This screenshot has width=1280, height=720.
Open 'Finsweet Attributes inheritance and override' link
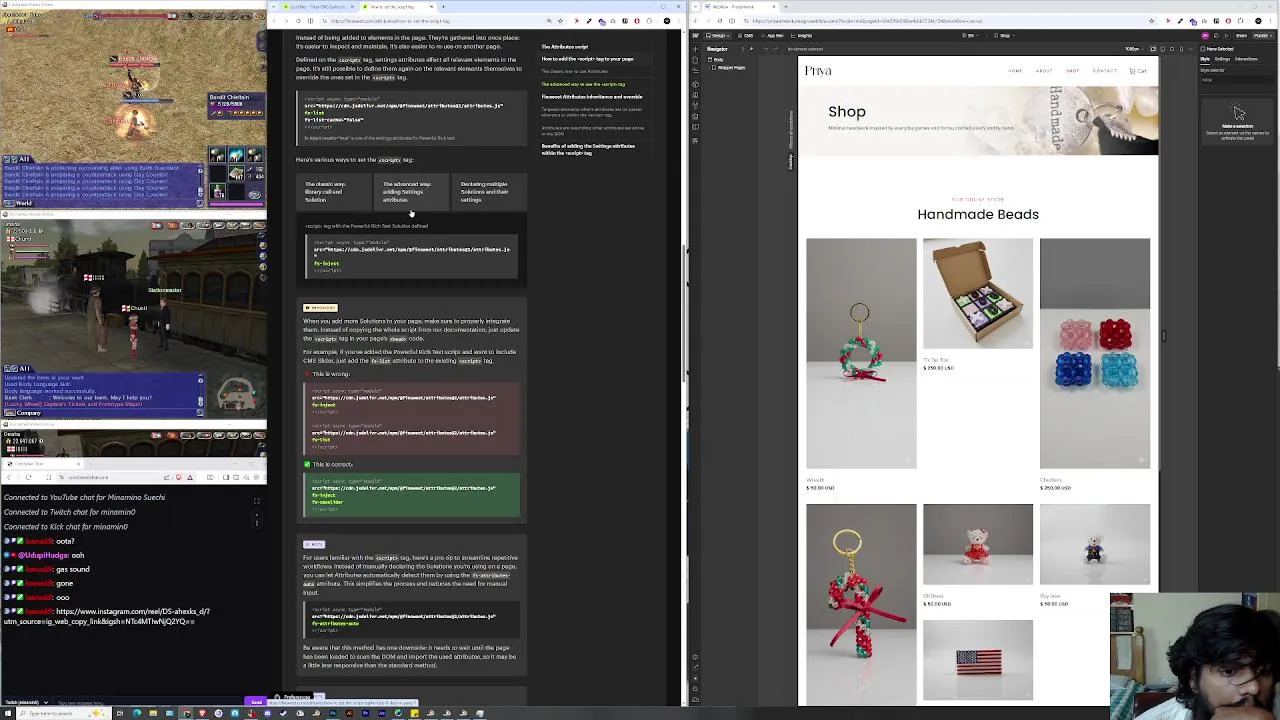click(592, 97)
